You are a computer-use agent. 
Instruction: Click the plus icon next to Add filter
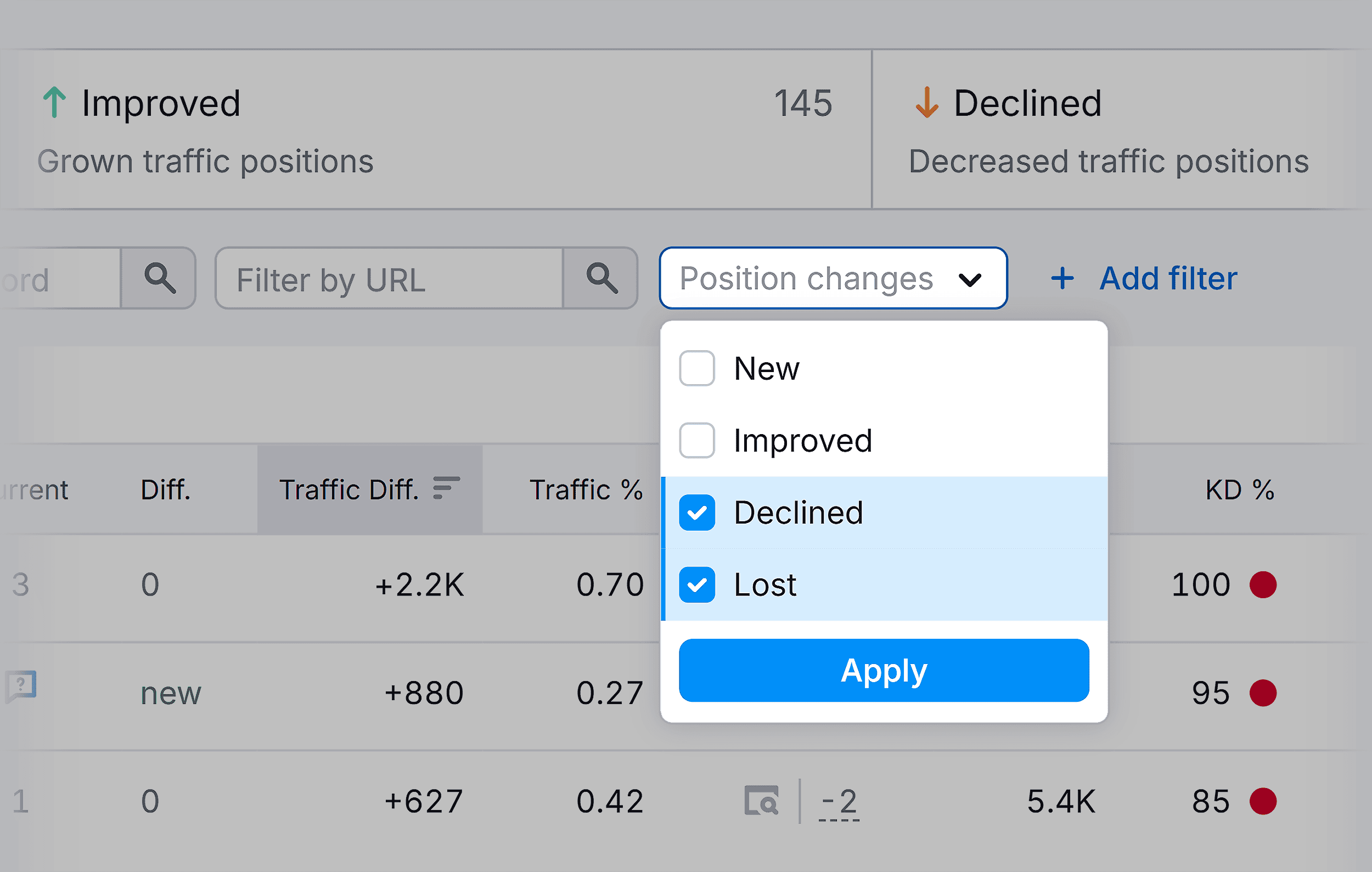click(1062, 278)
